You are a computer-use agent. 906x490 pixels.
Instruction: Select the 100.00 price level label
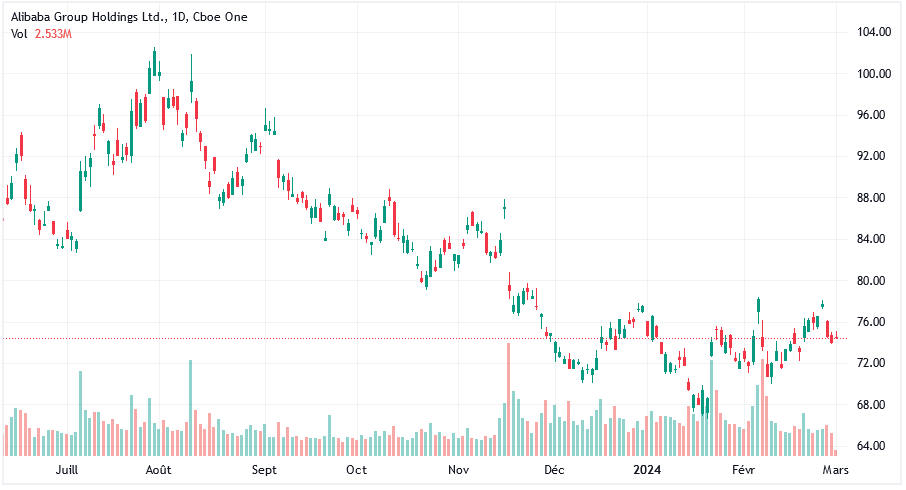coord(875,74)
